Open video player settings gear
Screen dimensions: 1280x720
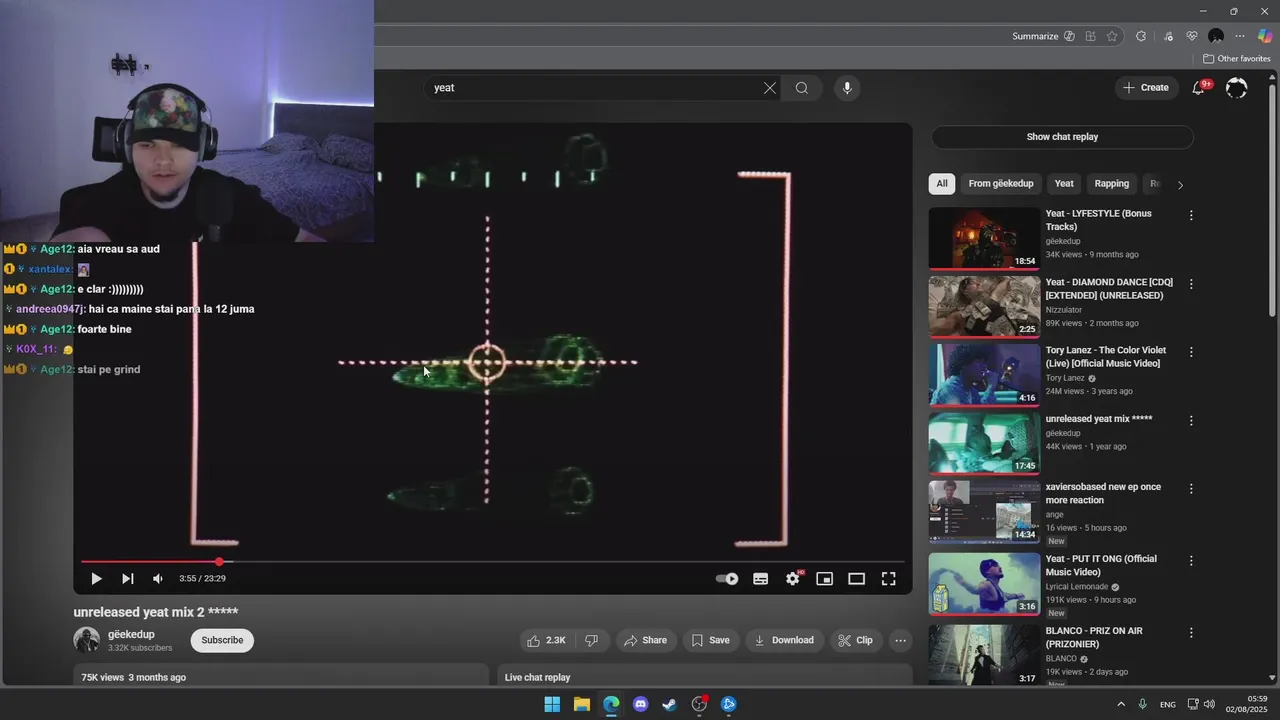793,578
